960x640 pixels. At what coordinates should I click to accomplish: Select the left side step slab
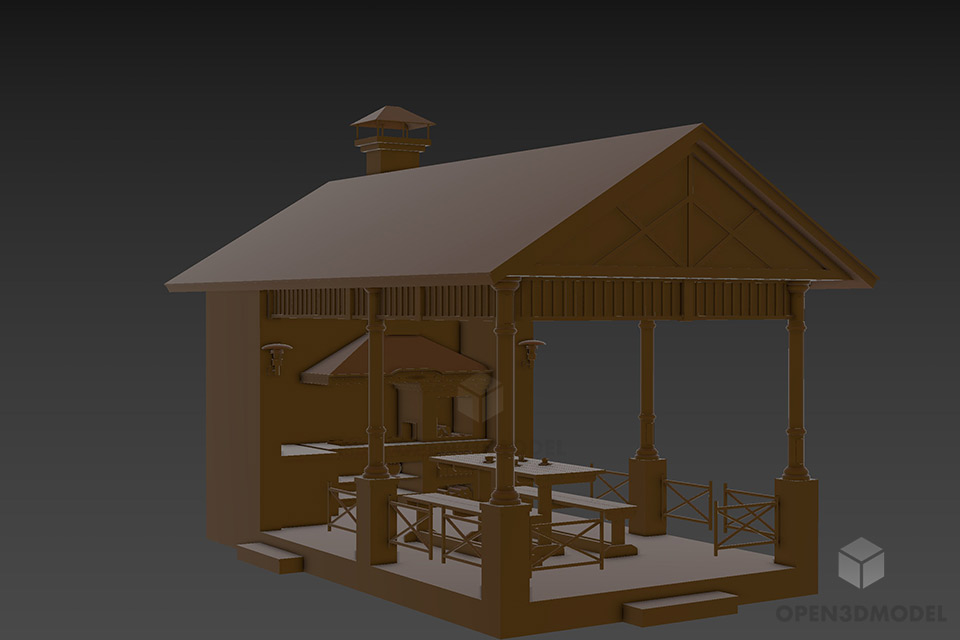click(269, 557)
